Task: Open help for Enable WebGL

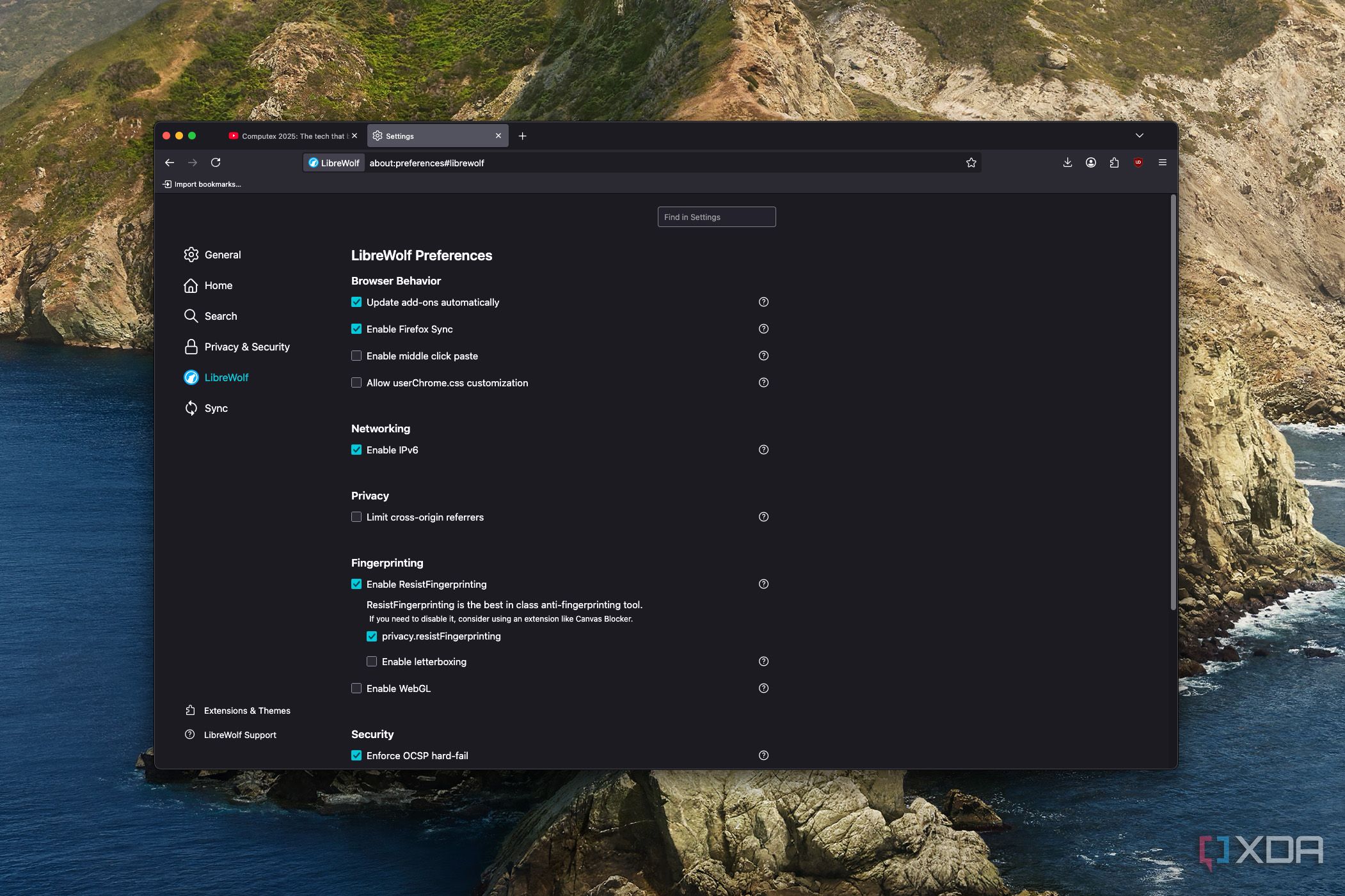Action: pyautogui.click(x=763, y=688)
